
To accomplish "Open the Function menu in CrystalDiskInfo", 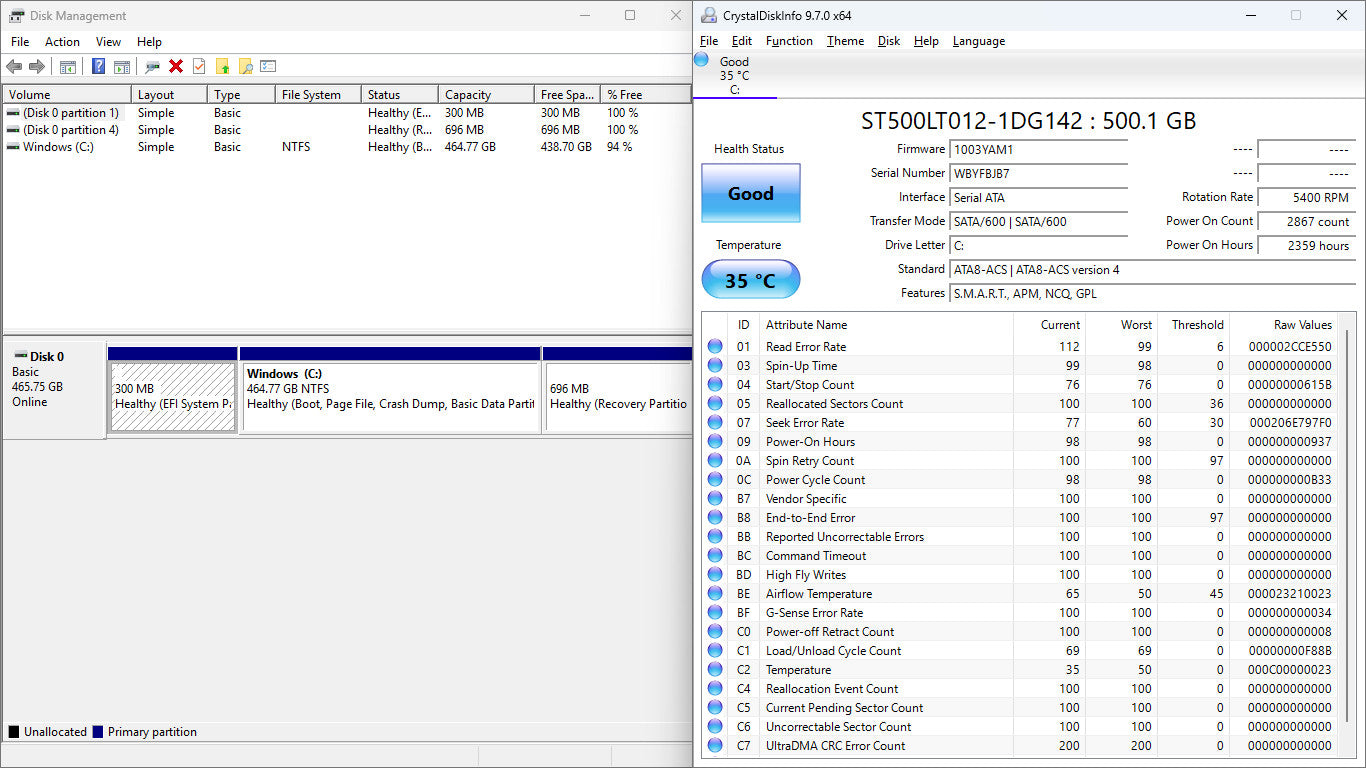I will 789,41.
